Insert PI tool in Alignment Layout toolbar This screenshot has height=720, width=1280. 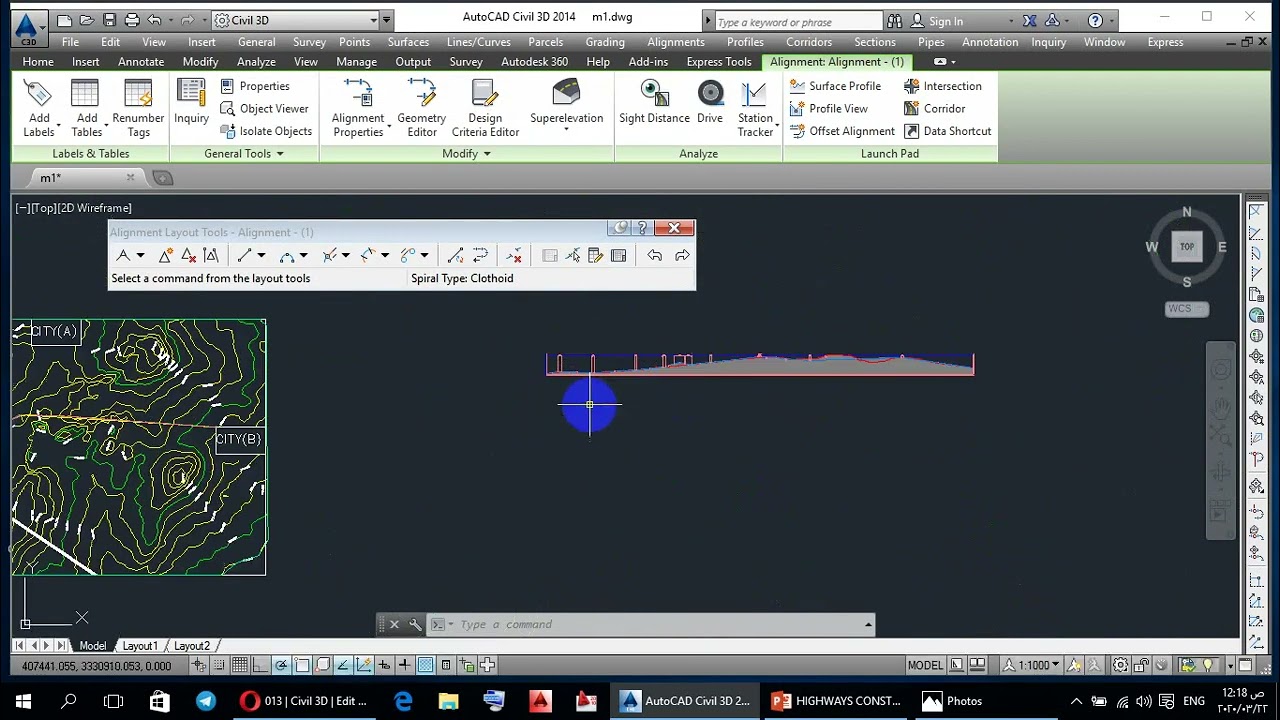tap(166, 256)
